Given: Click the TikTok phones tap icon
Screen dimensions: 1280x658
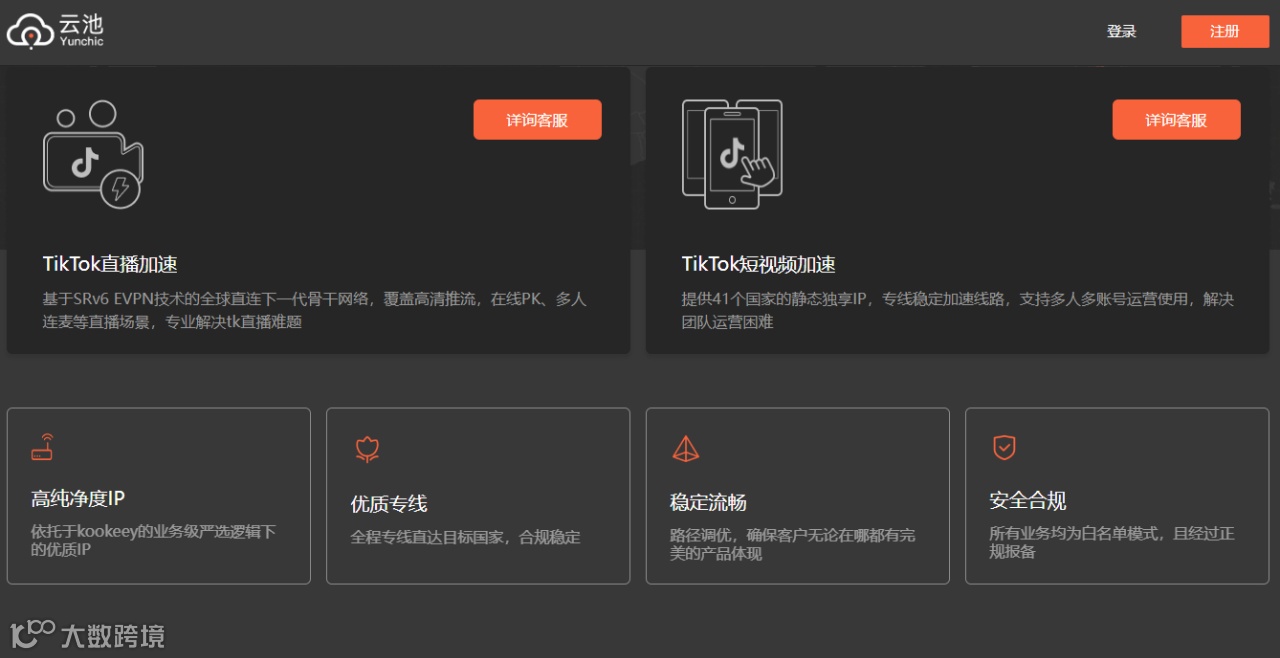Looking at the screenshot, I should click(732, 154).
